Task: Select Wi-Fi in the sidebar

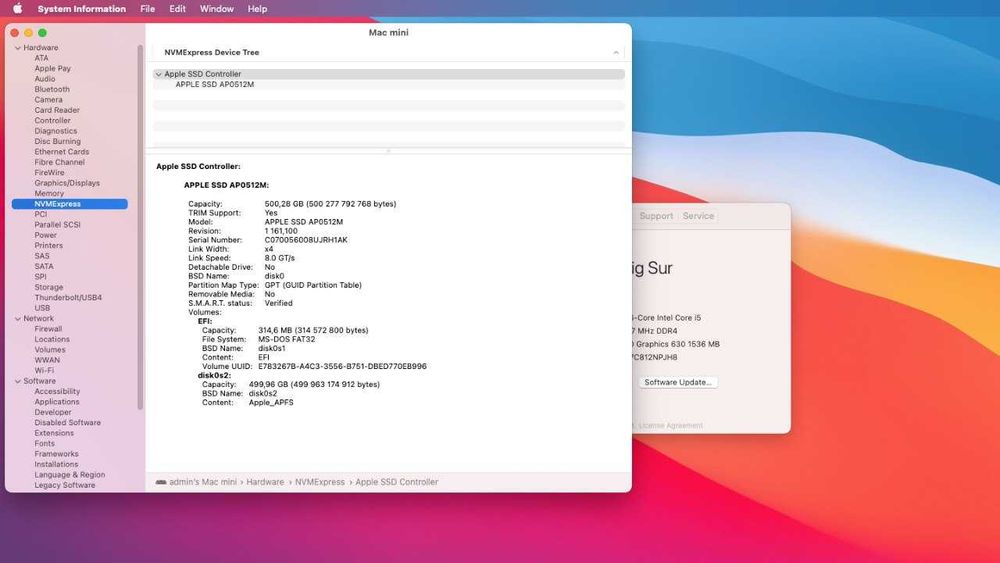Action: (x=44, y=370)
